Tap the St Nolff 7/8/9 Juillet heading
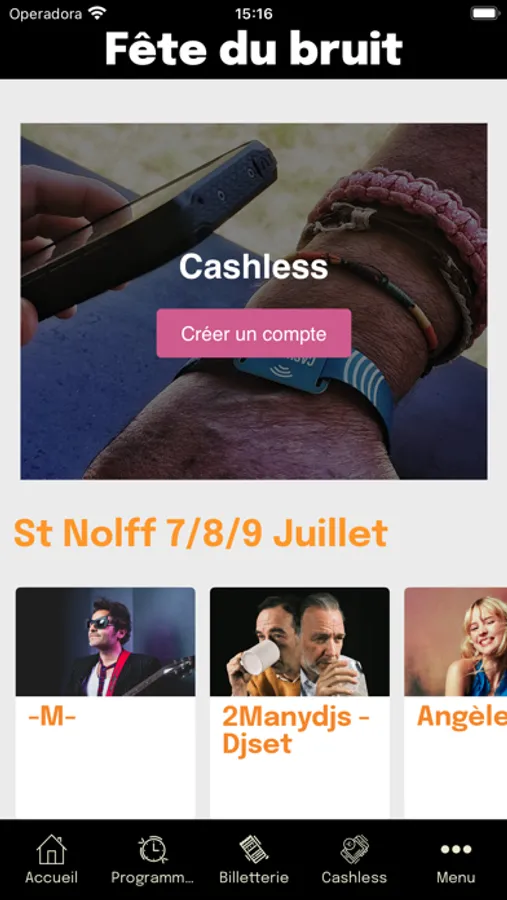This screenshot has width=507, height=900. (x=200, y=533)
